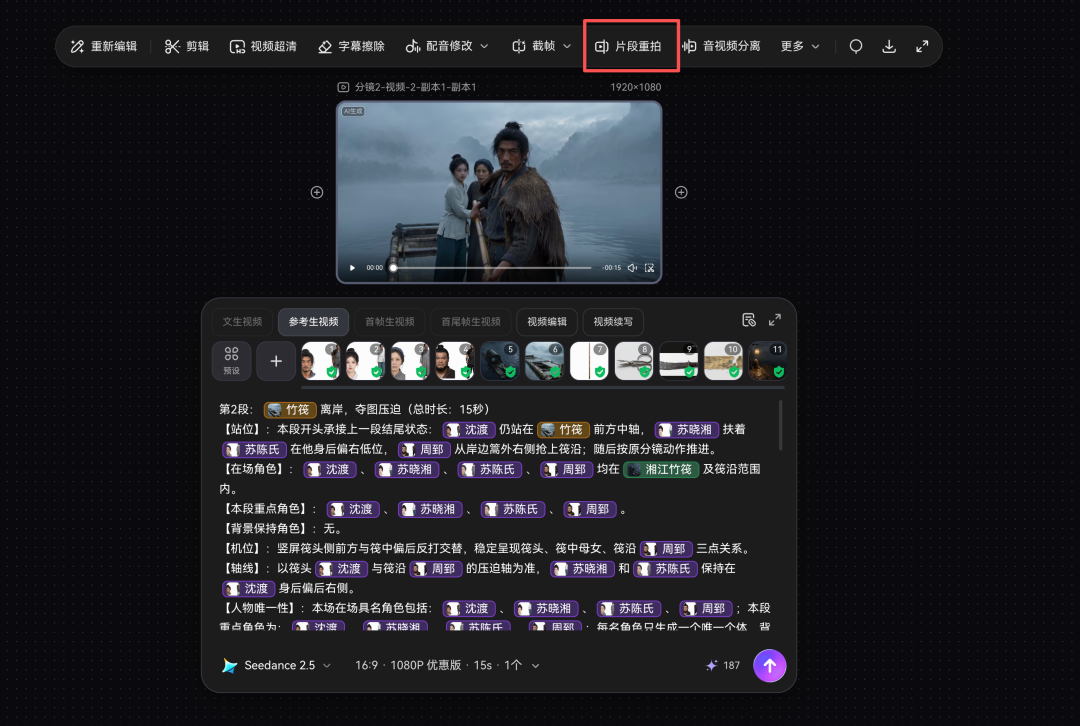The image size is (1080, 726).
Task: Click the prompt history document icon
Action: [x=749, y=320]
